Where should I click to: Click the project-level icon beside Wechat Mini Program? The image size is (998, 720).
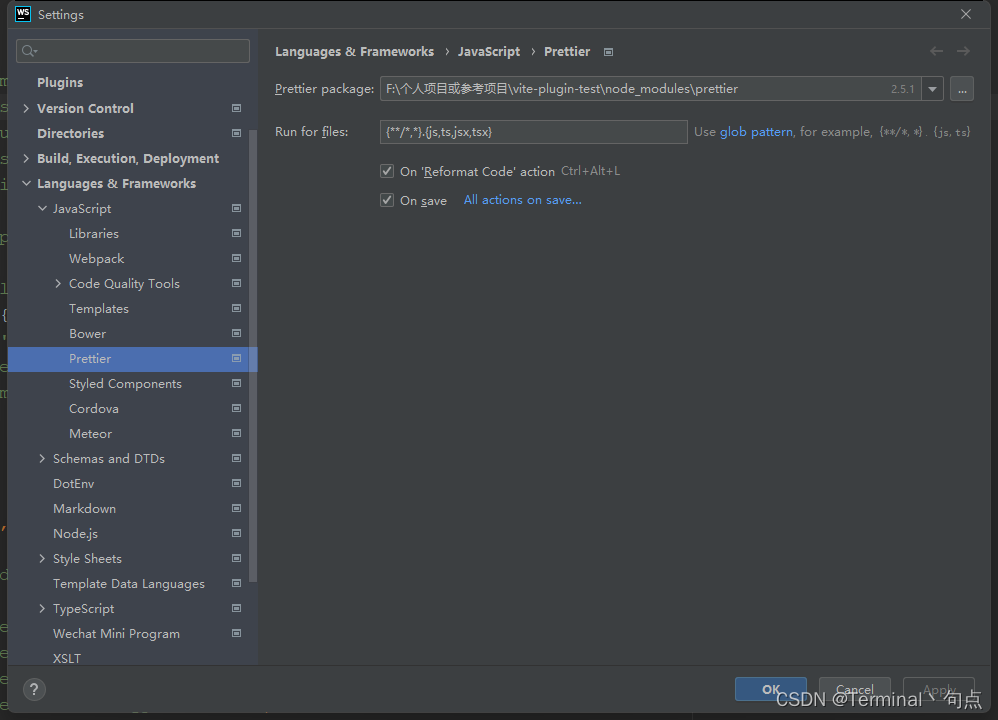236,633
